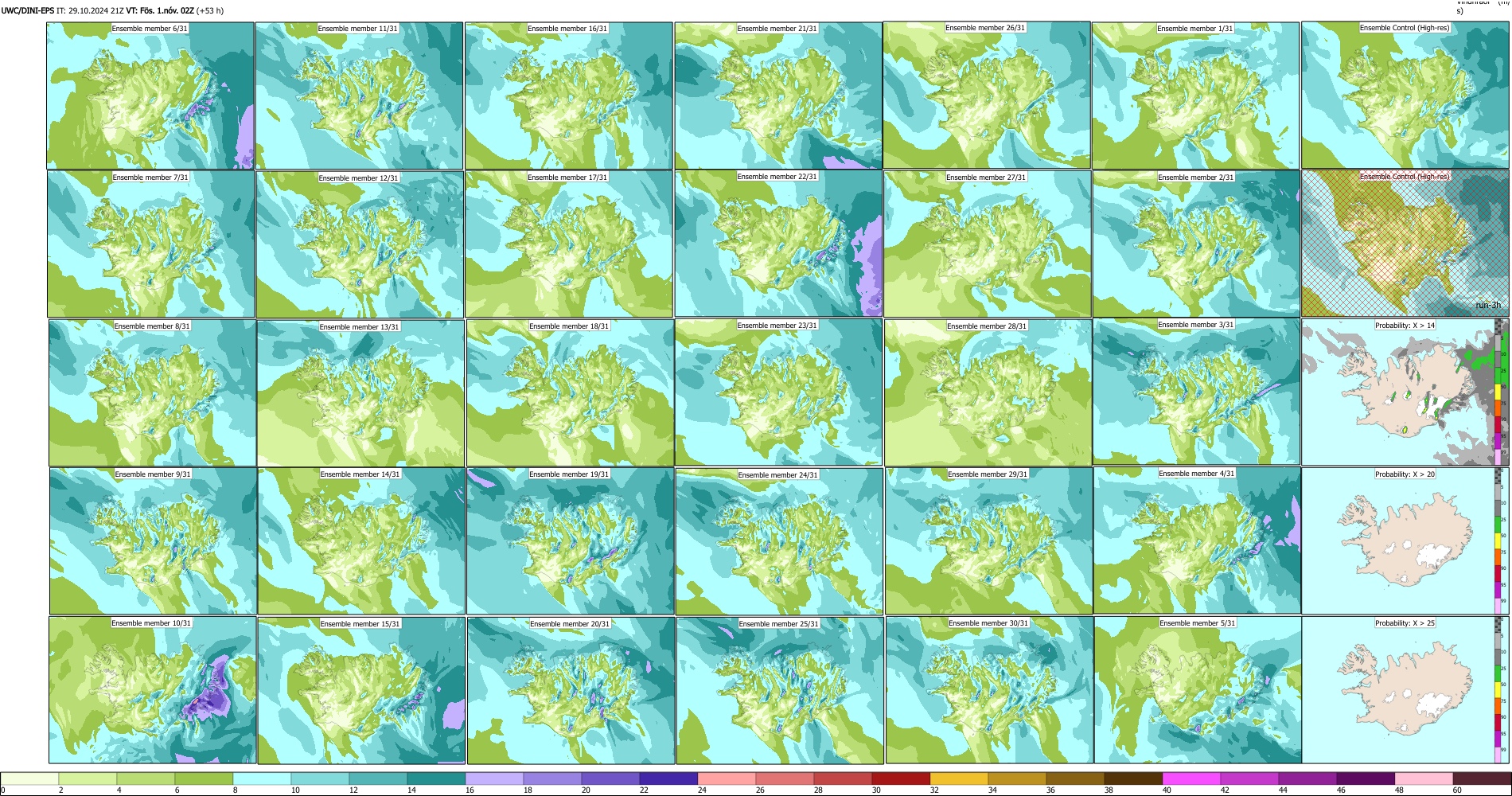The height and width of the screenshot is (796, 1512).
Task: Open the Ensemble member 20/31 wind map
Action: coord(571,690)
